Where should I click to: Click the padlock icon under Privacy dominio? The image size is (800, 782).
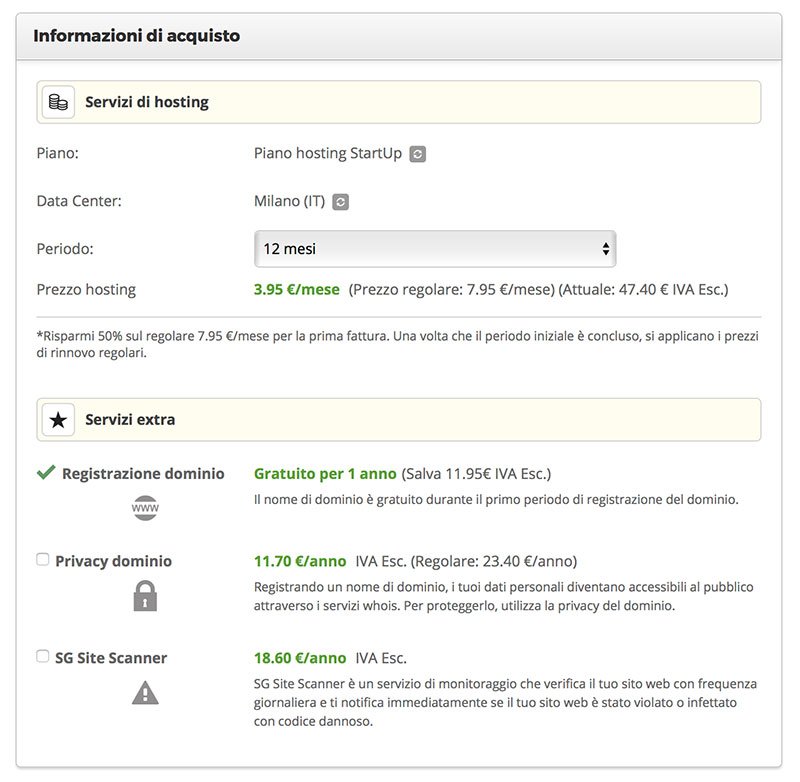(x=145, y=595)
